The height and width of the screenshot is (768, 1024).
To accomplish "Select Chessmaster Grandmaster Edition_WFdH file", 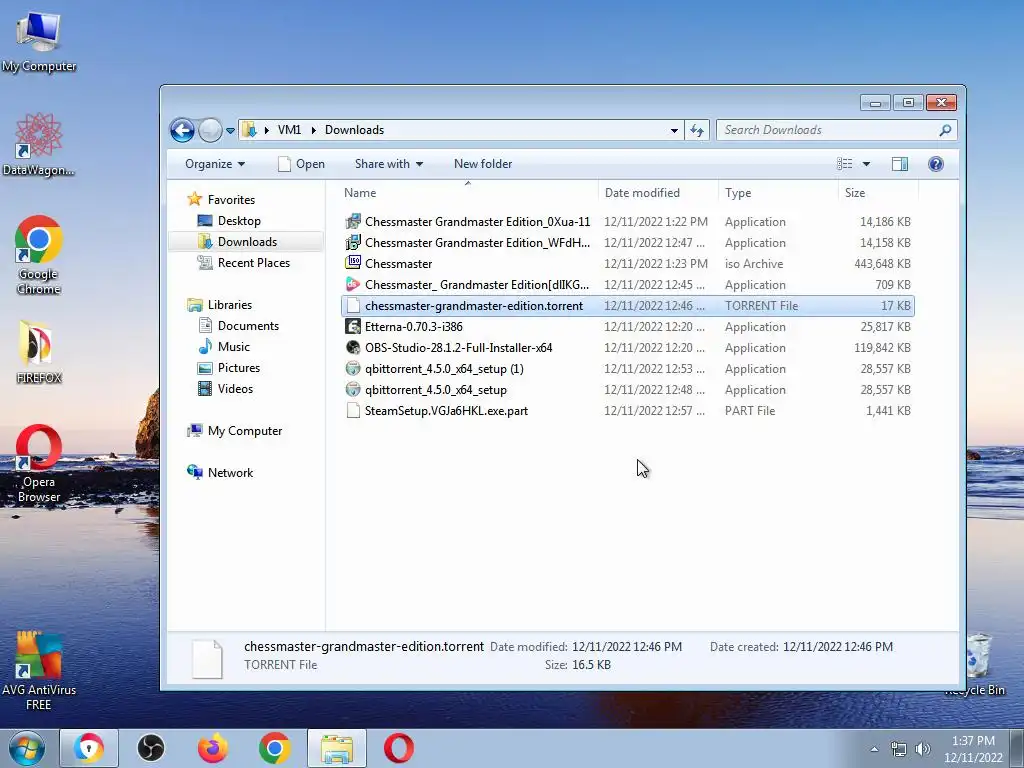I will point(627,243).
